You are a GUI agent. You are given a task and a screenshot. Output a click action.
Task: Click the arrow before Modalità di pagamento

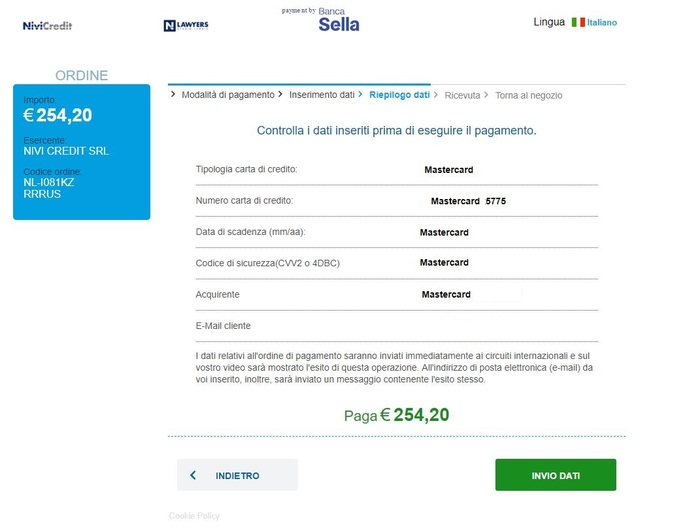(x=174, y=94)
